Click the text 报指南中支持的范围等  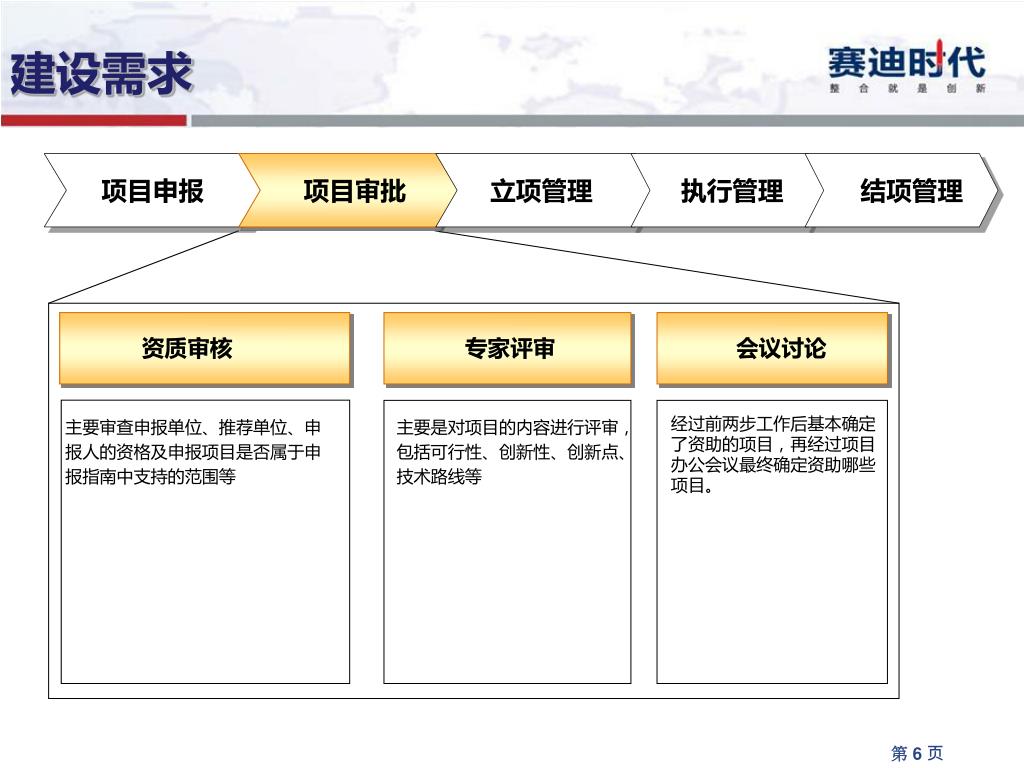150,477
